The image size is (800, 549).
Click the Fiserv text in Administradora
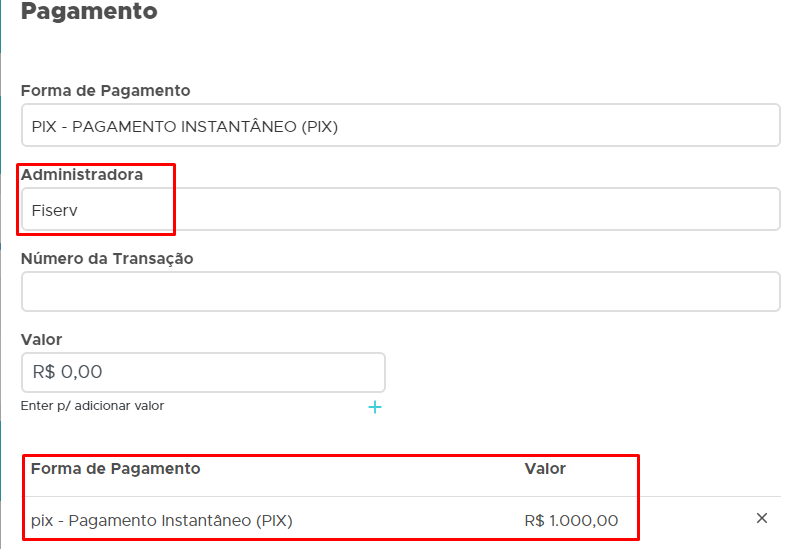[54, 211]
